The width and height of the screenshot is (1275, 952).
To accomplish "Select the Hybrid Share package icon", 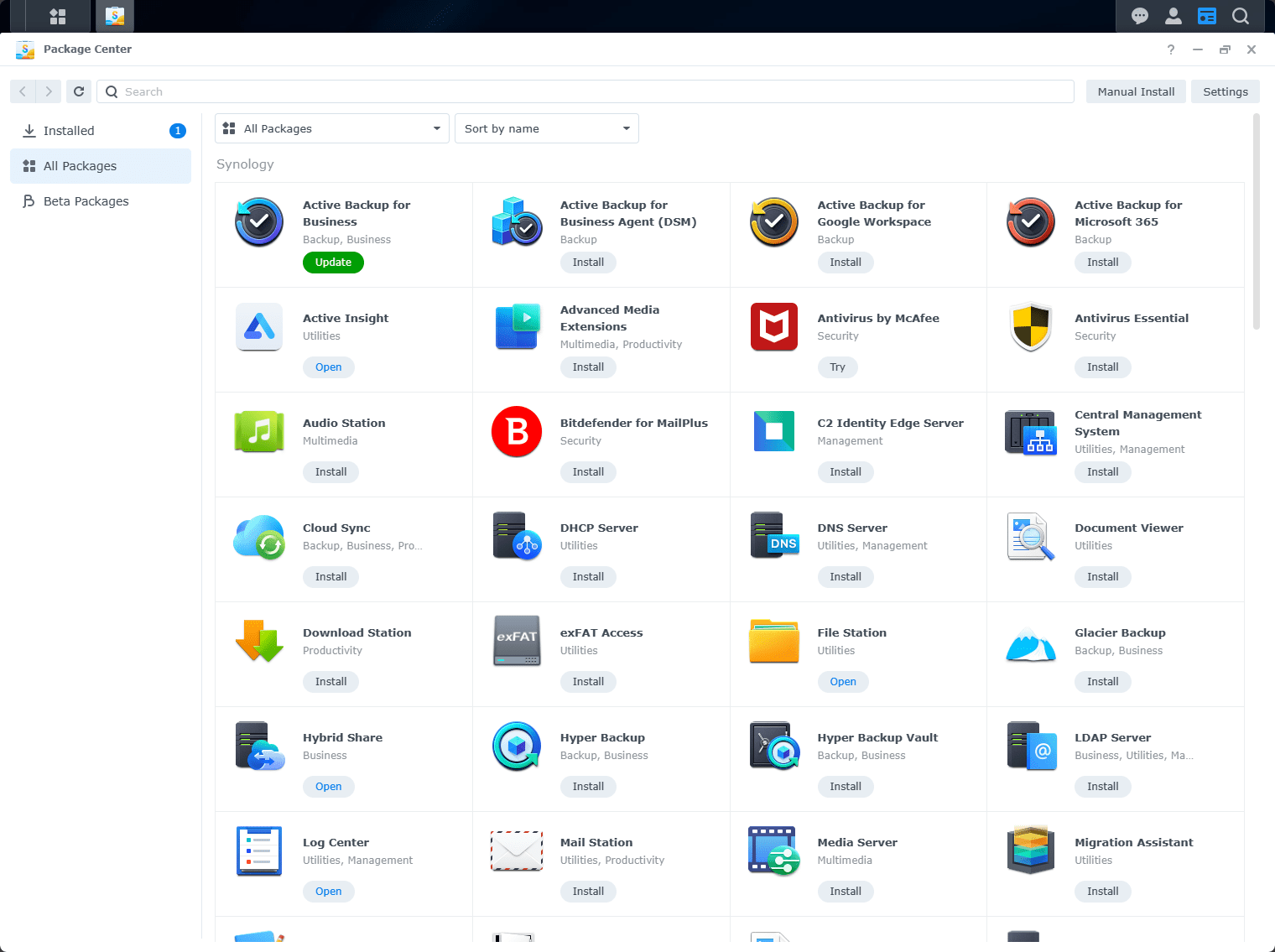I will click(259, 747).
